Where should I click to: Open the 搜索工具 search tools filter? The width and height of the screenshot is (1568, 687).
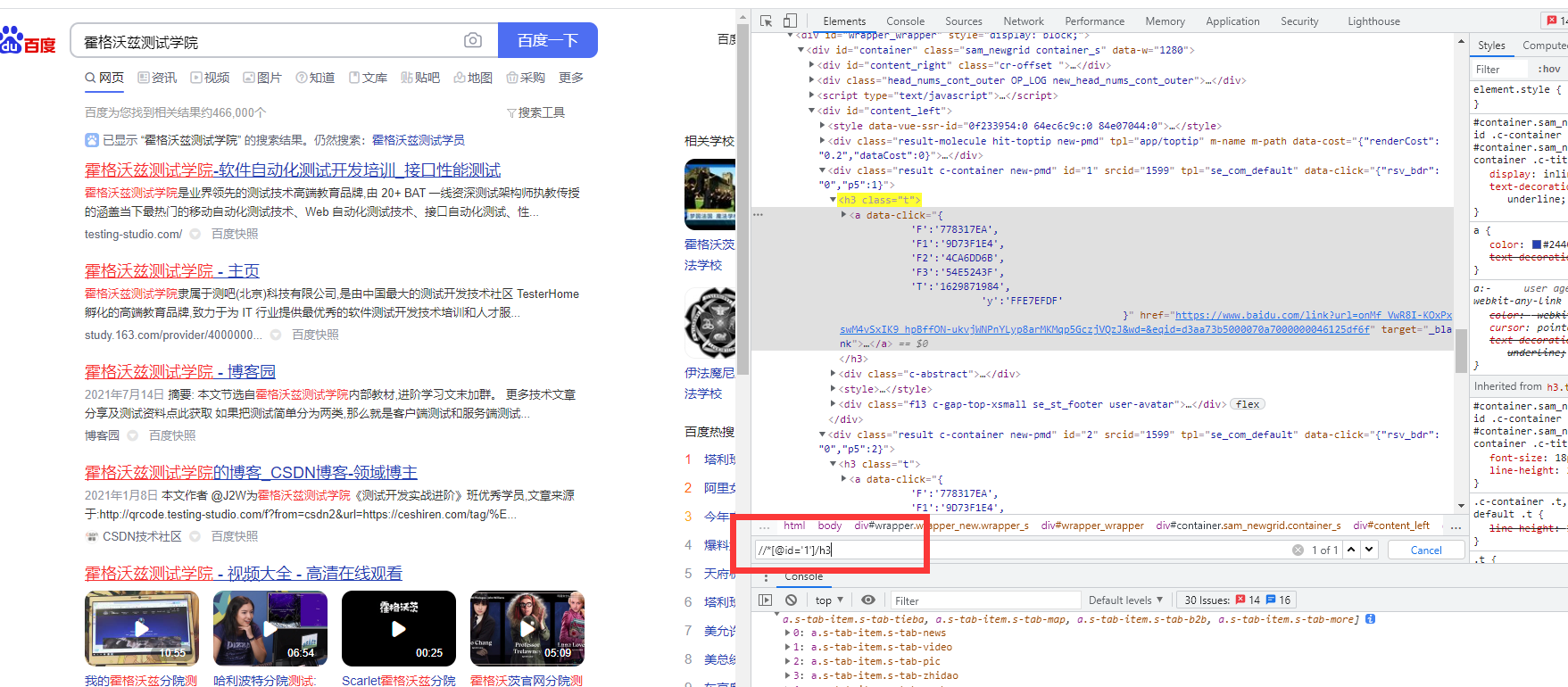coord(535,112)
